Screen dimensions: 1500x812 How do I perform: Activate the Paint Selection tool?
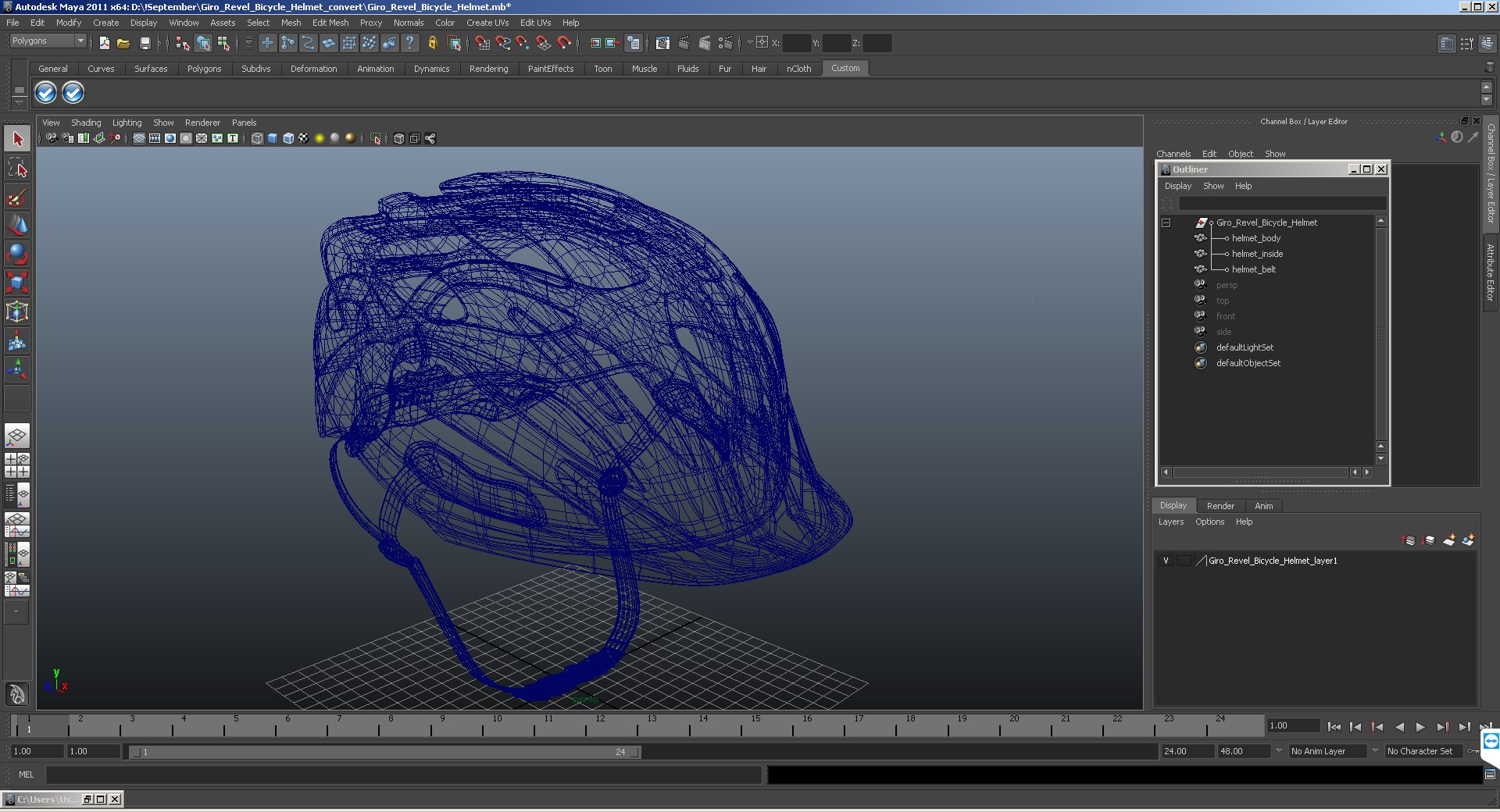(17, 197)
